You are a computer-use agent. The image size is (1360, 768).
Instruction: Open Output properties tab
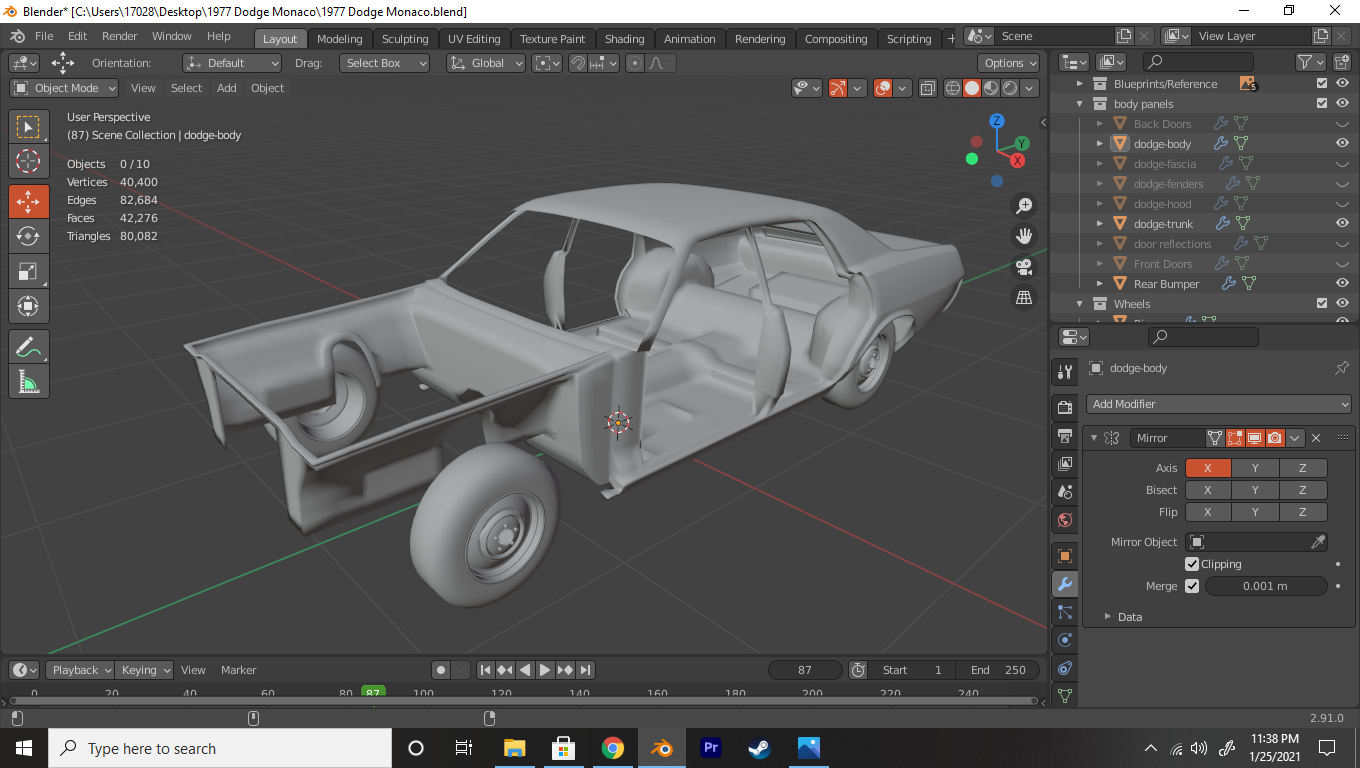(x=1065, y=435)
